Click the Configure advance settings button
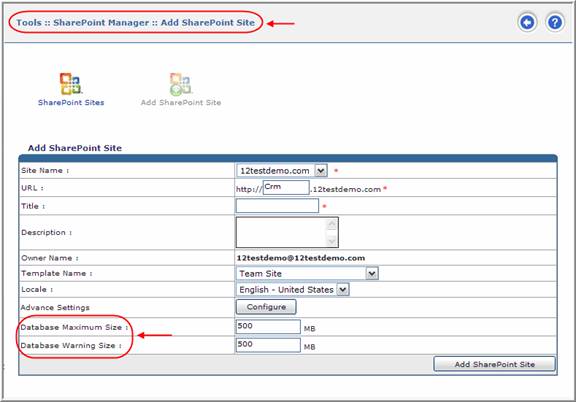This screenshot has height=402, width=576. [x=266, y=307]
